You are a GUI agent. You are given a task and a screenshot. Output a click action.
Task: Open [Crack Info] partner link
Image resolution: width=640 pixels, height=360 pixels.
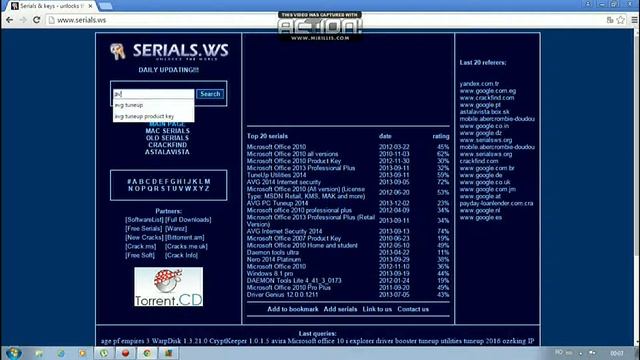[182, 255]
